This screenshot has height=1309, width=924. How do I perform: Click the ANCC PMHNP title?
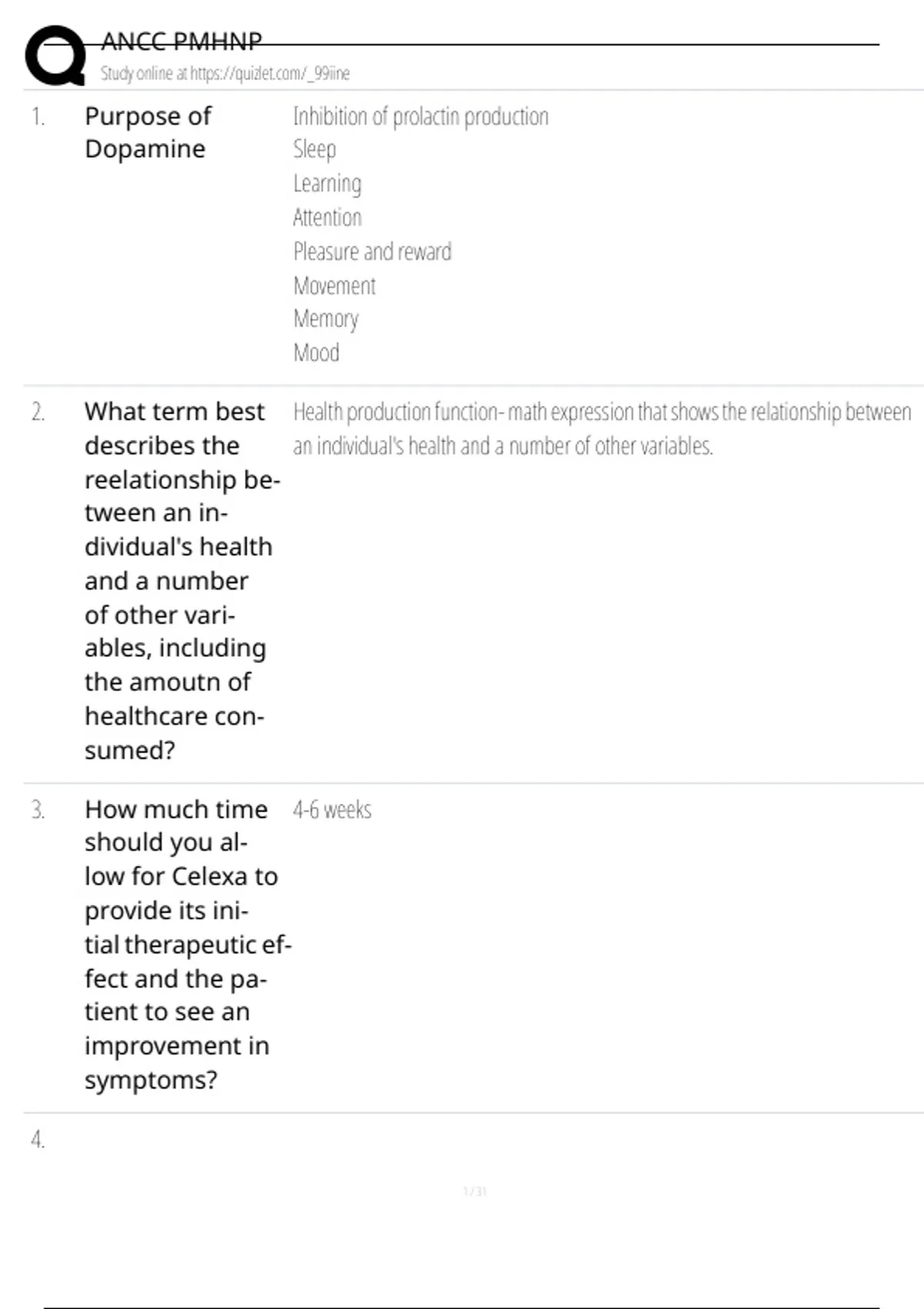pos(182,41)
